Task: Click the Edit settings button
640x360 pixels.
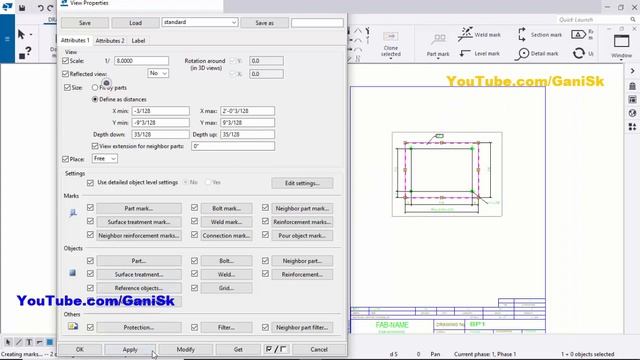Action: coord(302,183)
